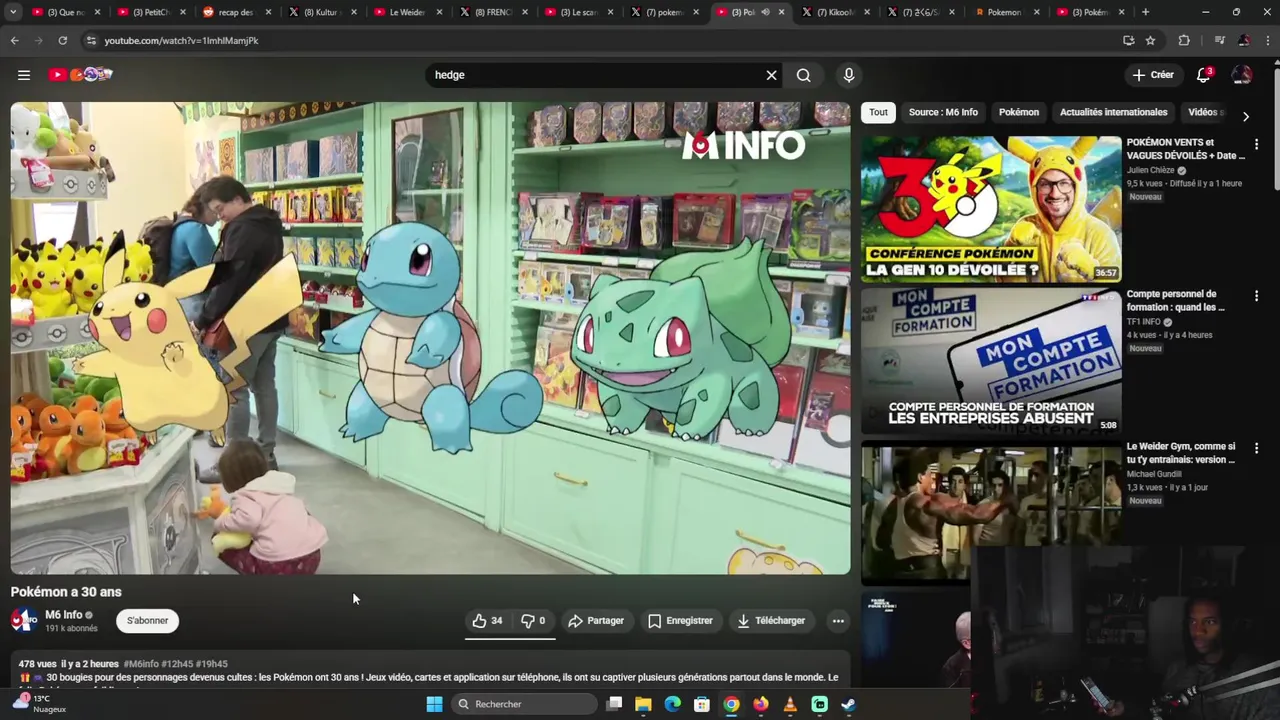Click the Télécharger download button

(x=771, y=621)
